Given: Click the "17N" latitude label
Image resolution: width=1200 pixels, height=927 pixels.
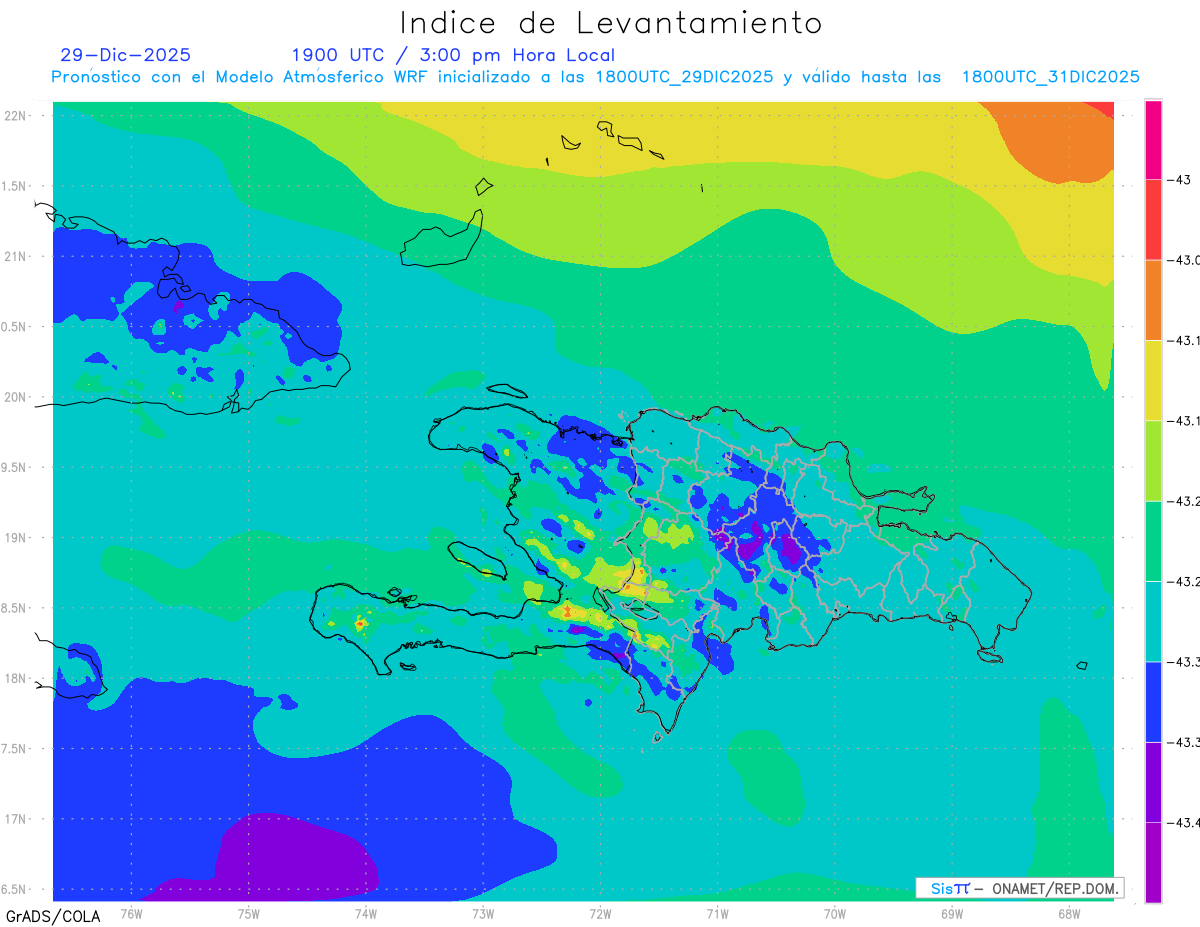Looking at the screenshot, I should 17,819.
